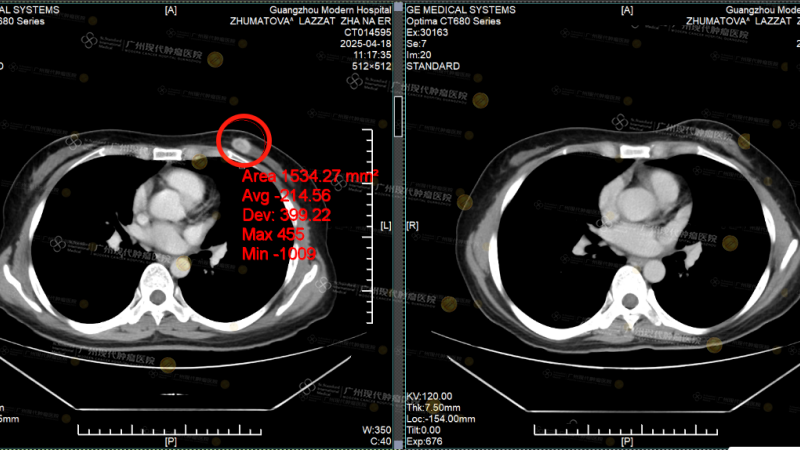Click the [L] orientation marker in left pane

(x=385, y=226)
